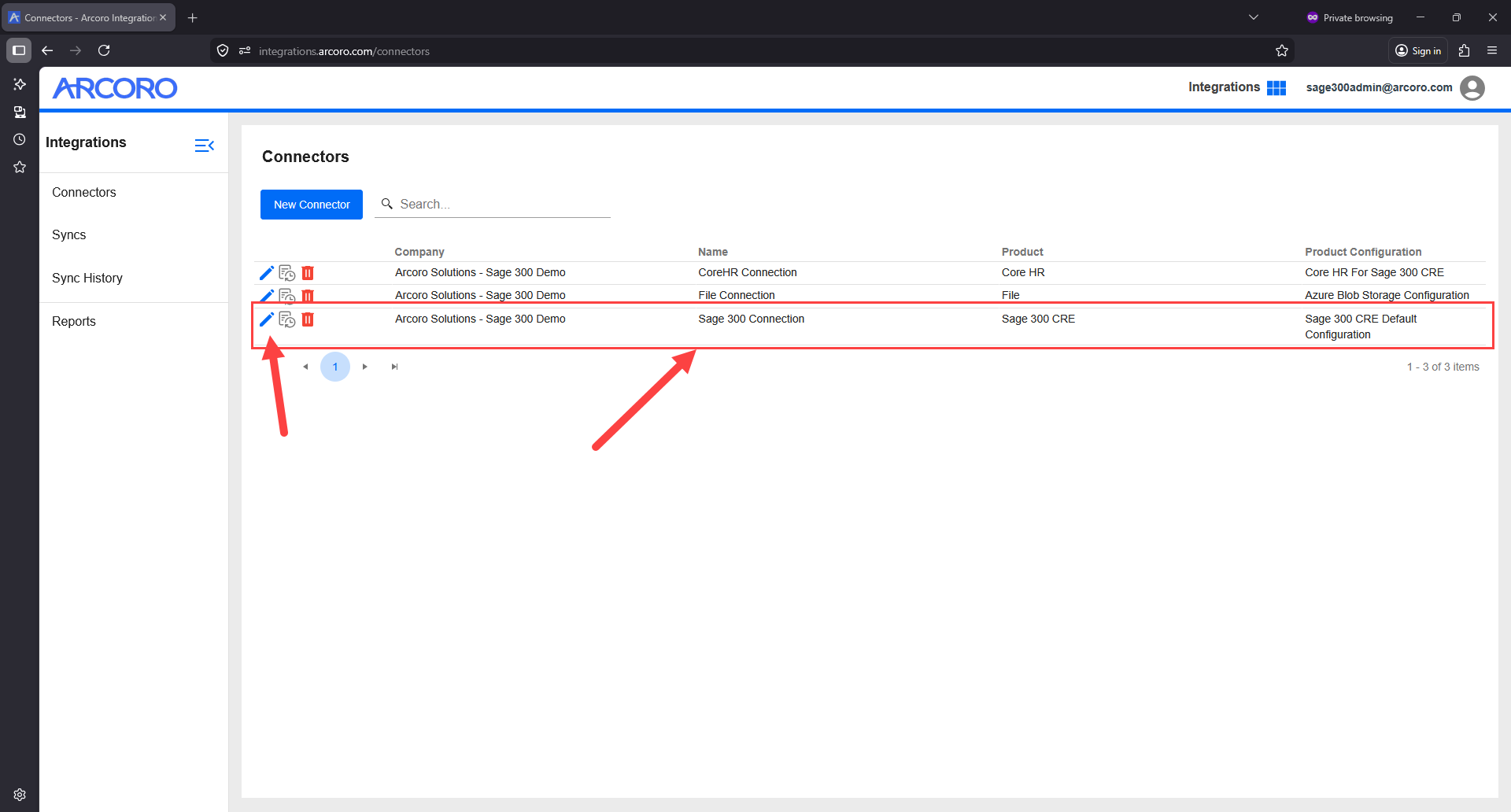Close the Connectors browser tab
Screen dimensions: 1511x812
click(163, 17)
